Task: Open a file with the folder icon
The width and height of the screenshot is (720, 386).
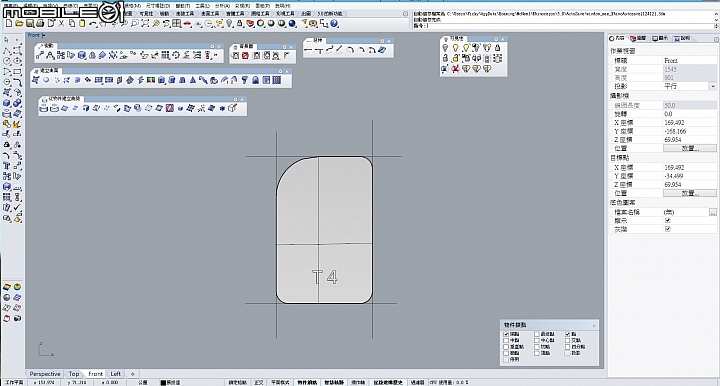Action: tap(19, 23)
